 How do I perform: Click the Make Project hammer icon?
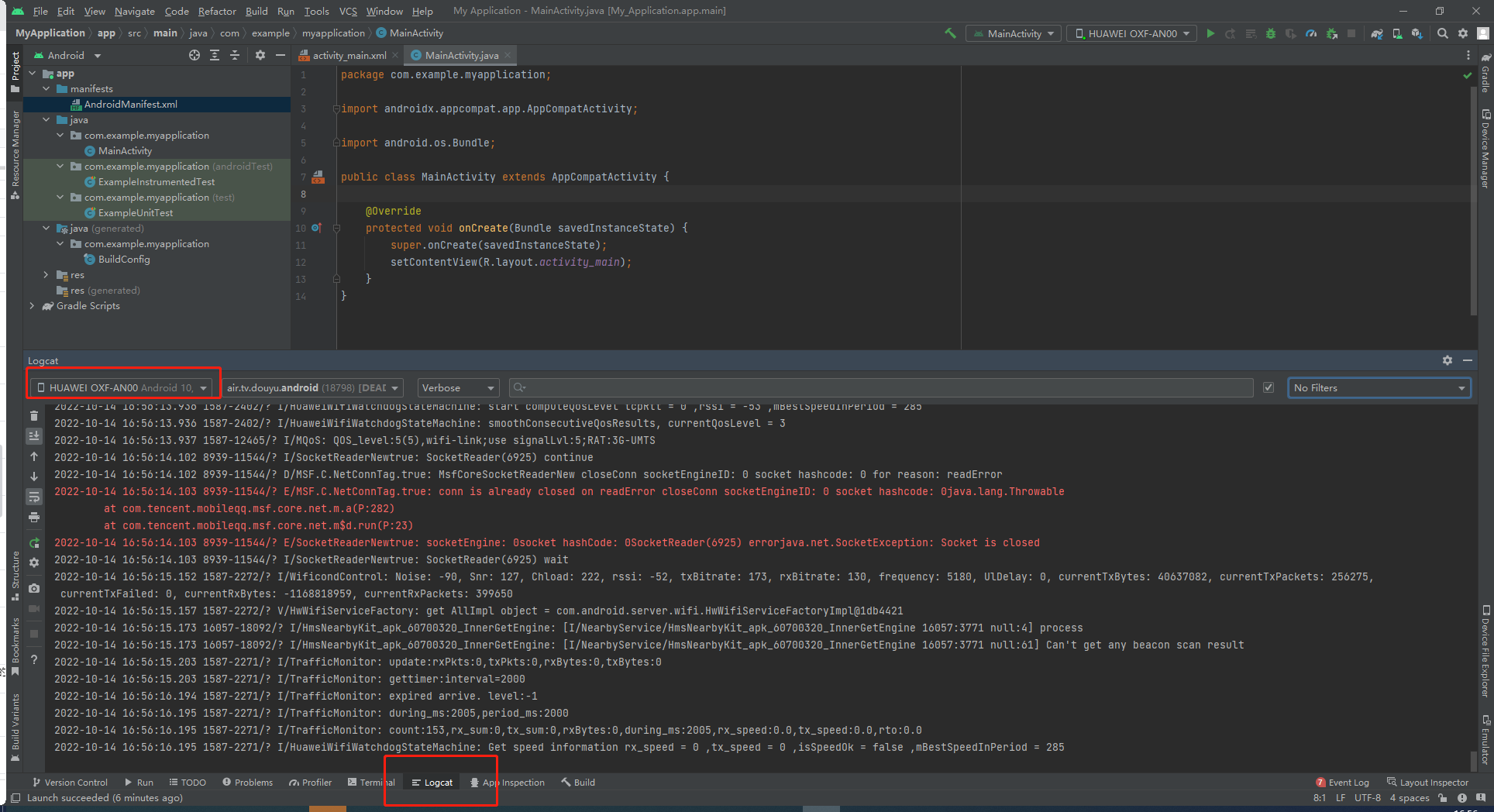(x=950, y=33)
